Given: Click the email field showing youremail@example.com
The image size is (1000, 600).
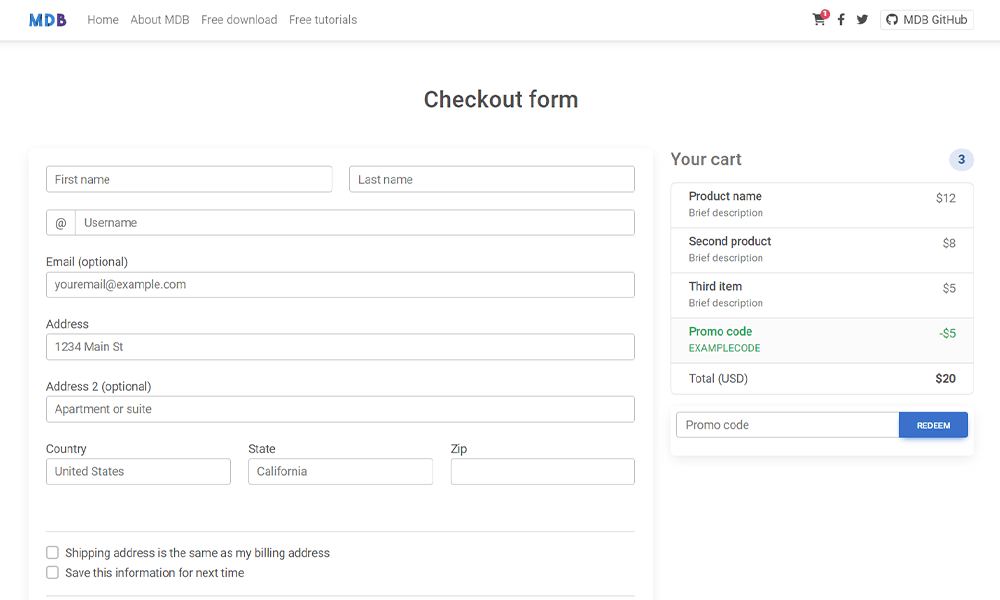Looking at the screenshot, I should pyautogui.click(x=340, y=284).
